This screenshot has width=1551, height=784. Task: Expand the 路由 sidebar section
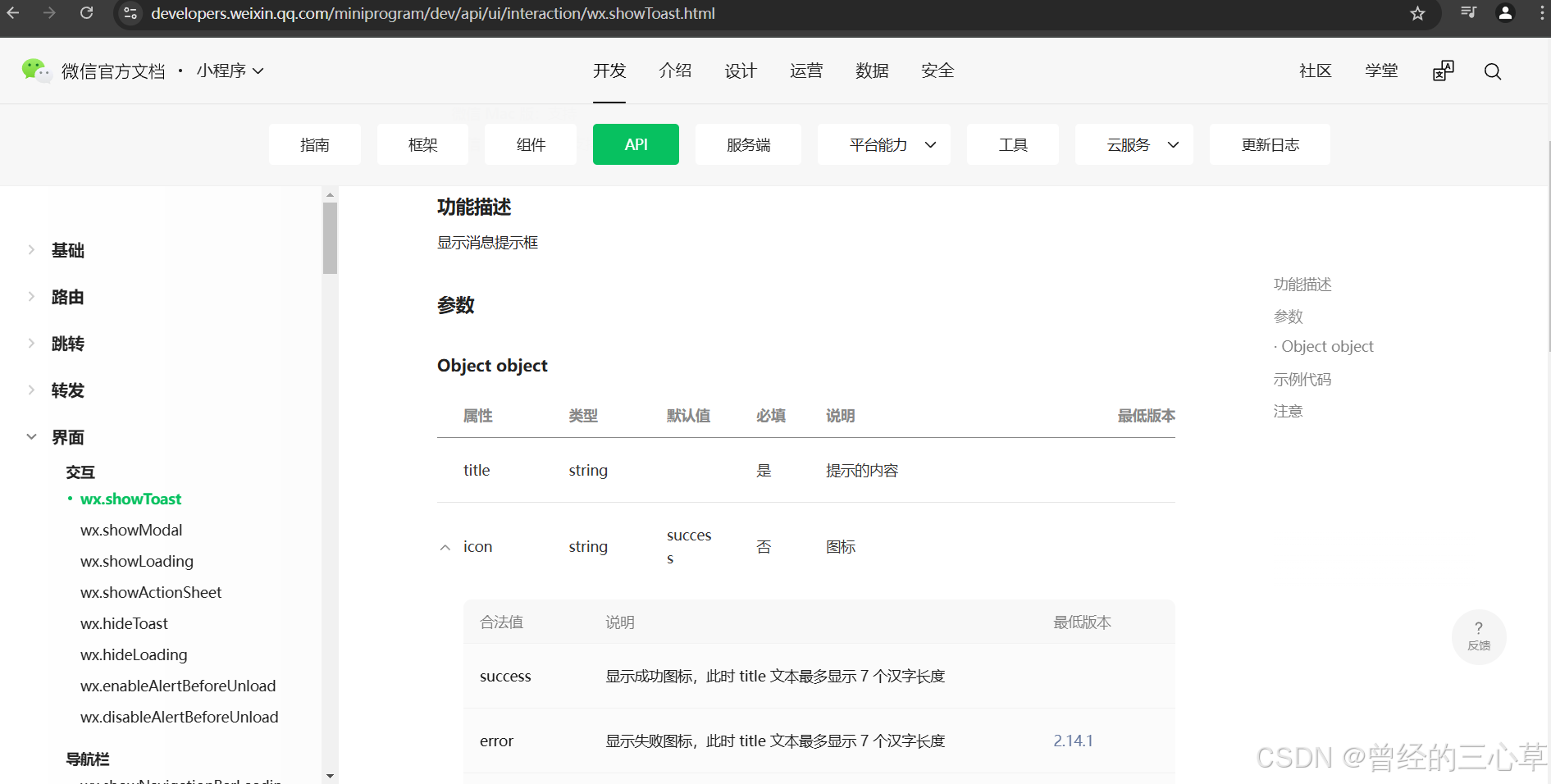[x=31, y=297]
